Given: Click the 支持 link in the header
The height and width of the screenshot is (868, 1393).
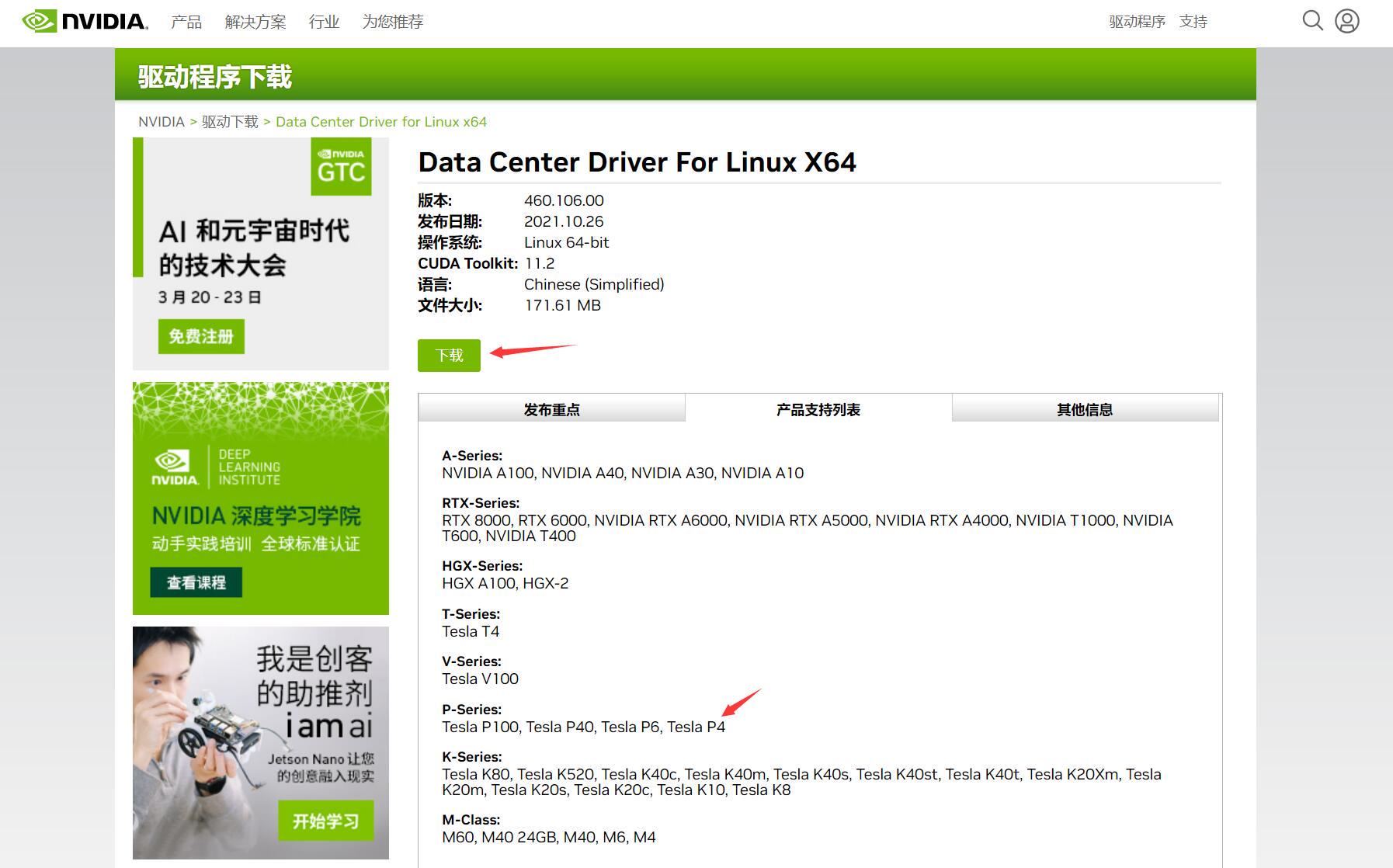Looking at the screenshot, I should (x=1193, y=22).
